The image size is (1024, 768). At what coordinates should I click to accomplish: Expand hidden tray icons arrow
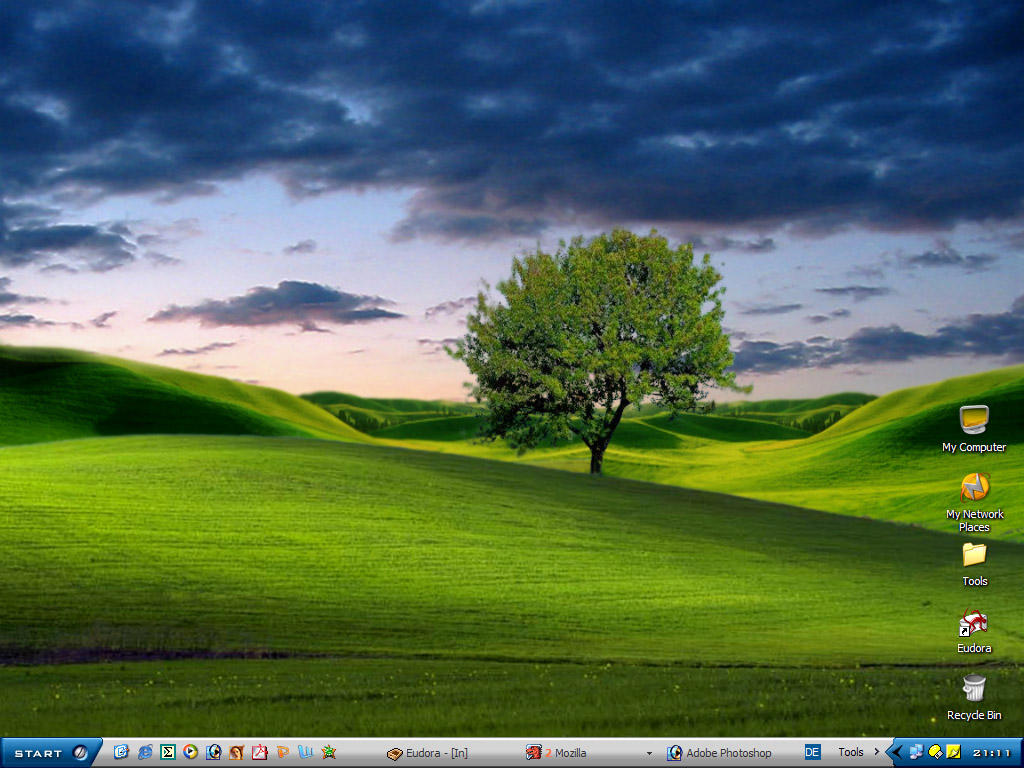tap(898, 753)
